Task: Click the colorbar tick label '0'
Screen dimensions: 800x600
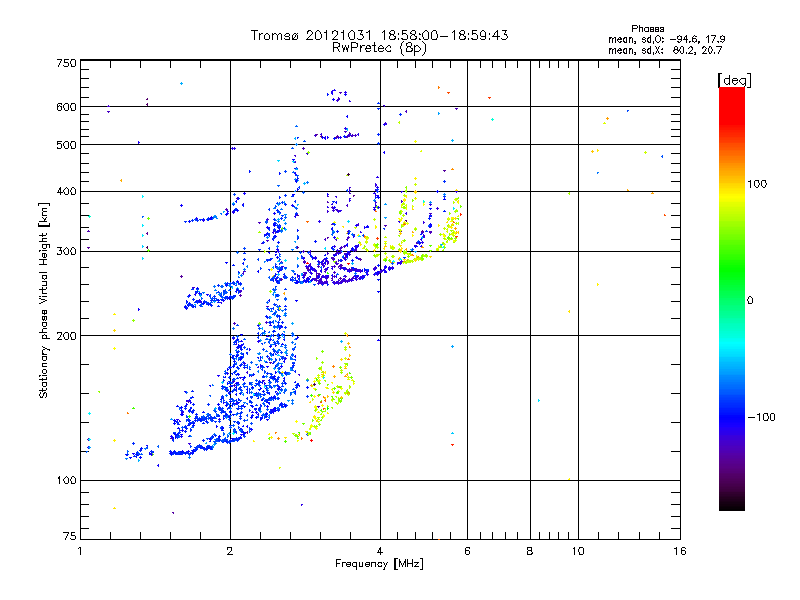Action: pos(750,301)
